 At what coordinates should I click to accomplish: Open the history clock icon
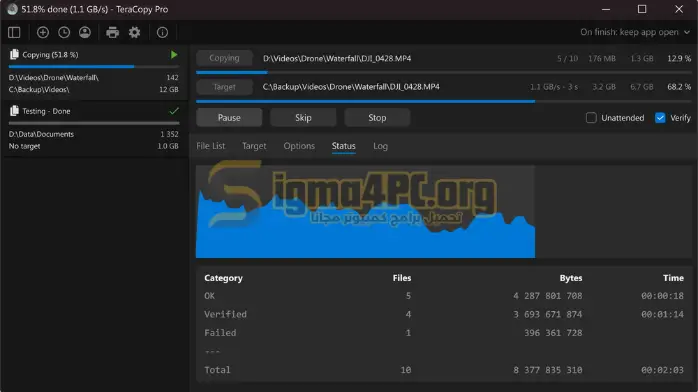64,32
